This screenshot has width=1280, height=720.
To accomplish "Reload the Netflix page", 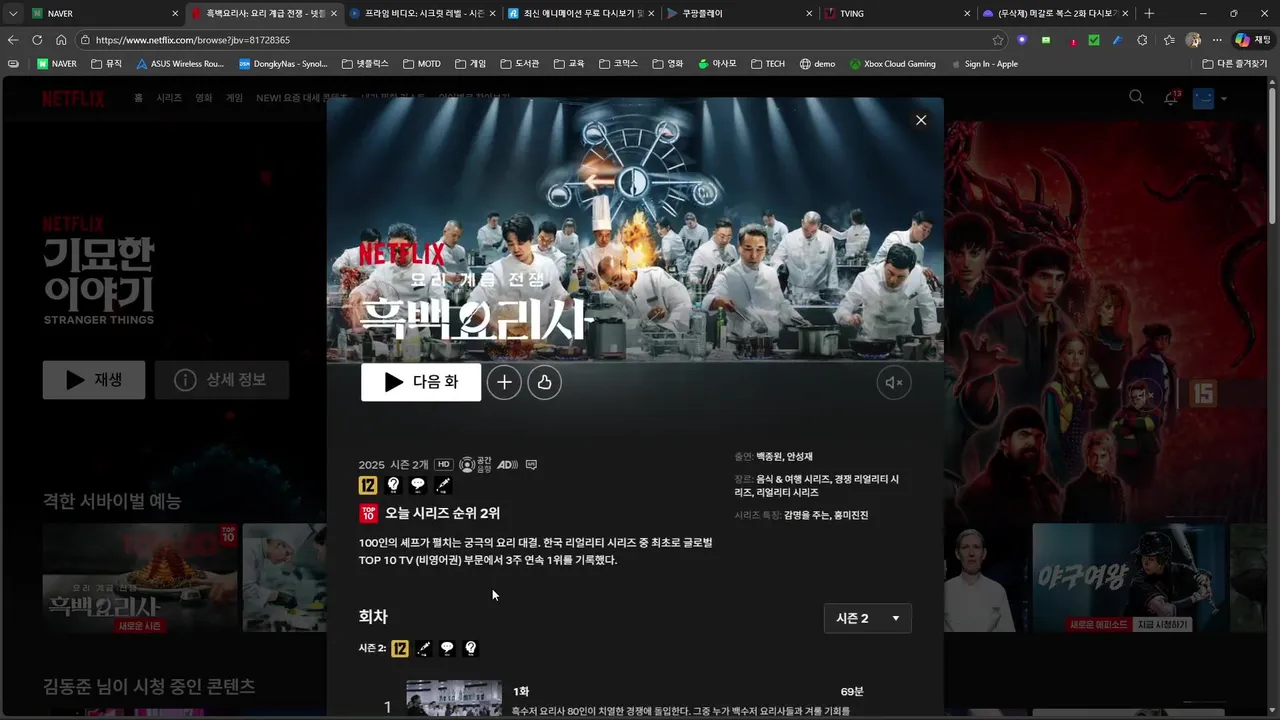I will 37,40.
